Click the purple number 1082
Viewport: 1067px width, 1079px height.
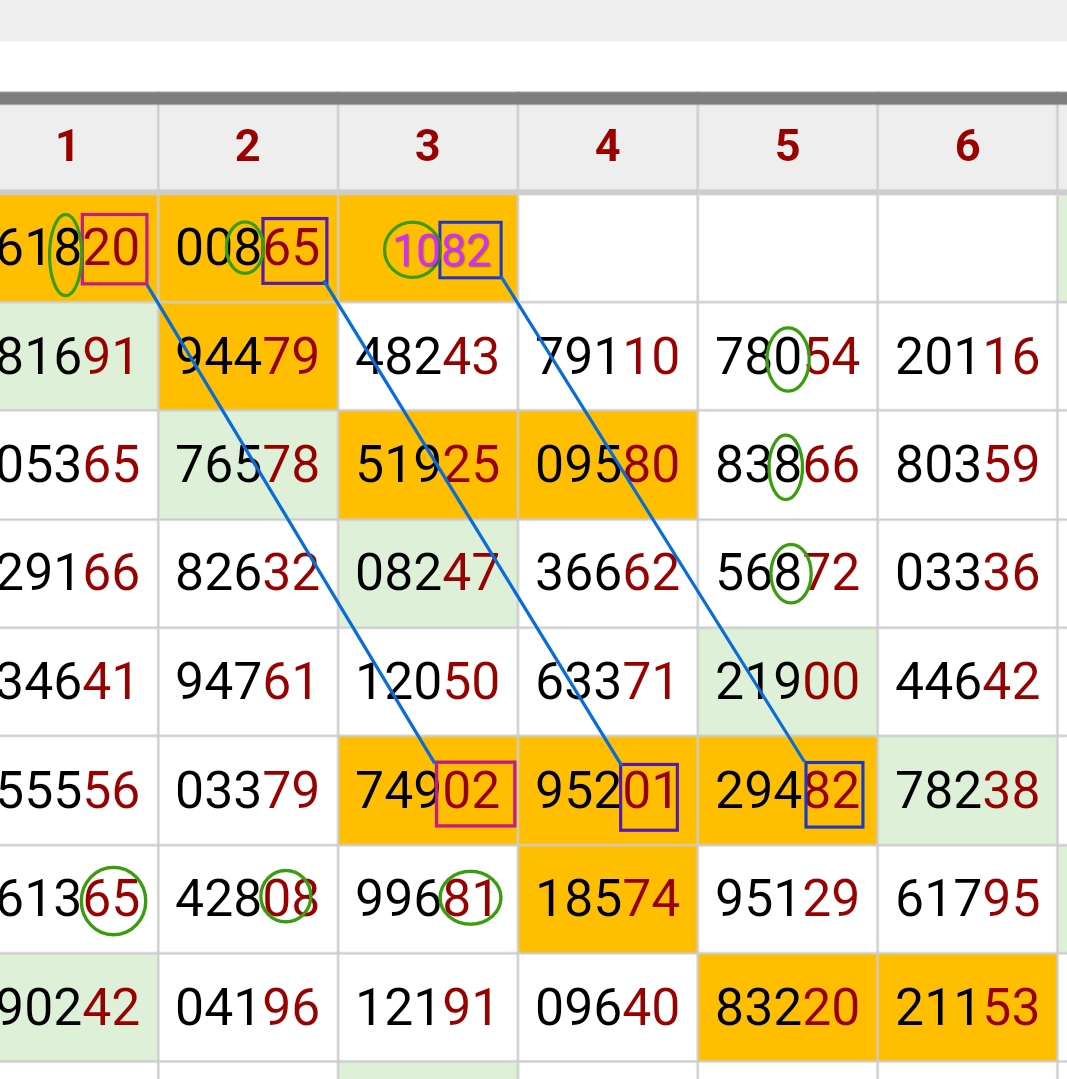click(x=443, y=250)
